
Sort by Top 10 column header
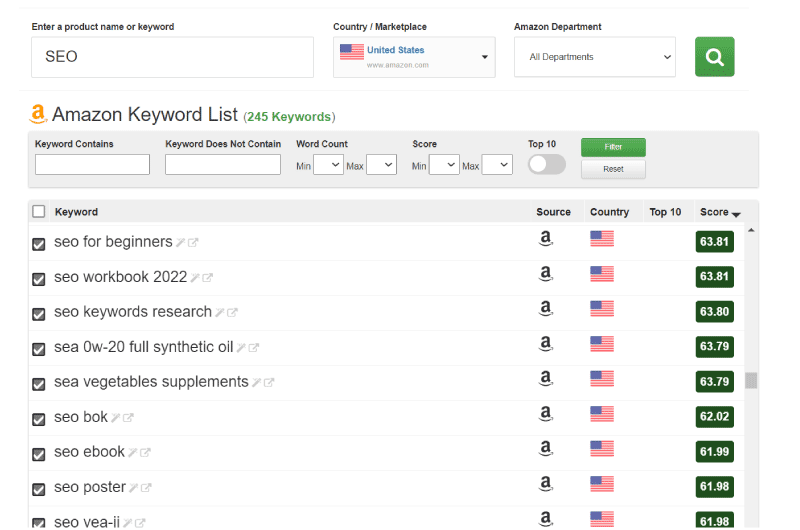(665, 212)
